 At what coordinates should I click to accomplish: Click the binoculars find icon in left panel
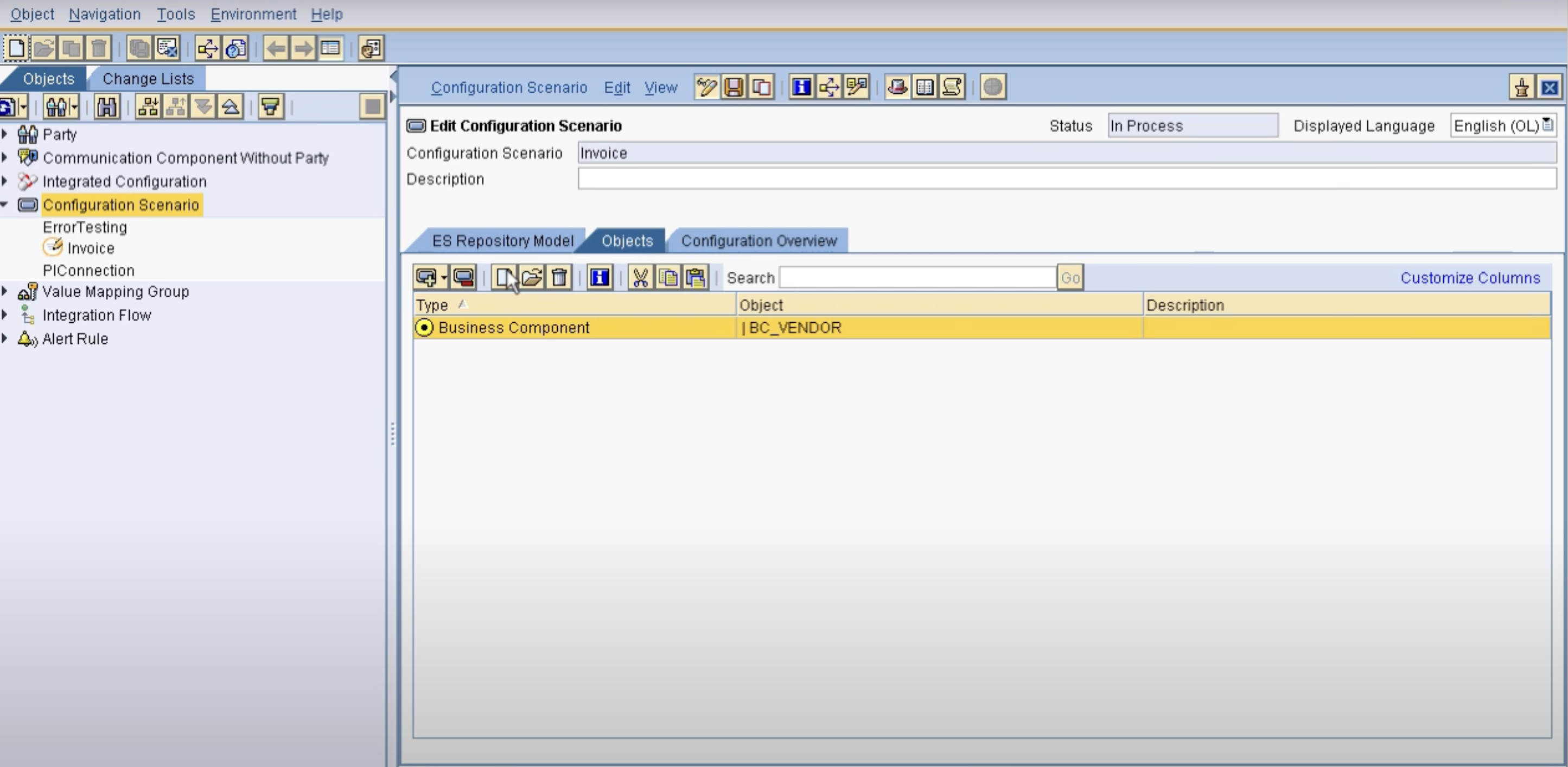click(x=106, y=107)
